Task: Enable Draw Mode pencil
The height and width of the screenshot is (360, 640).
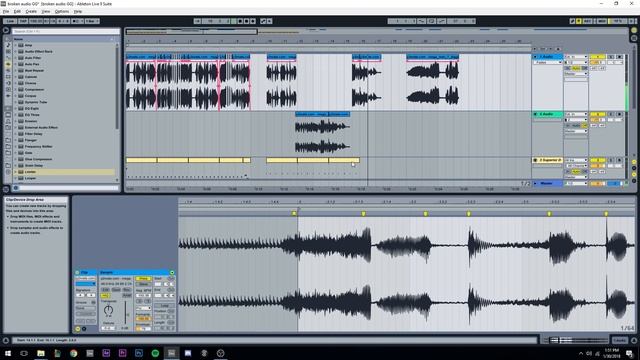Action: pyautogui.click(x=572, y=21)
